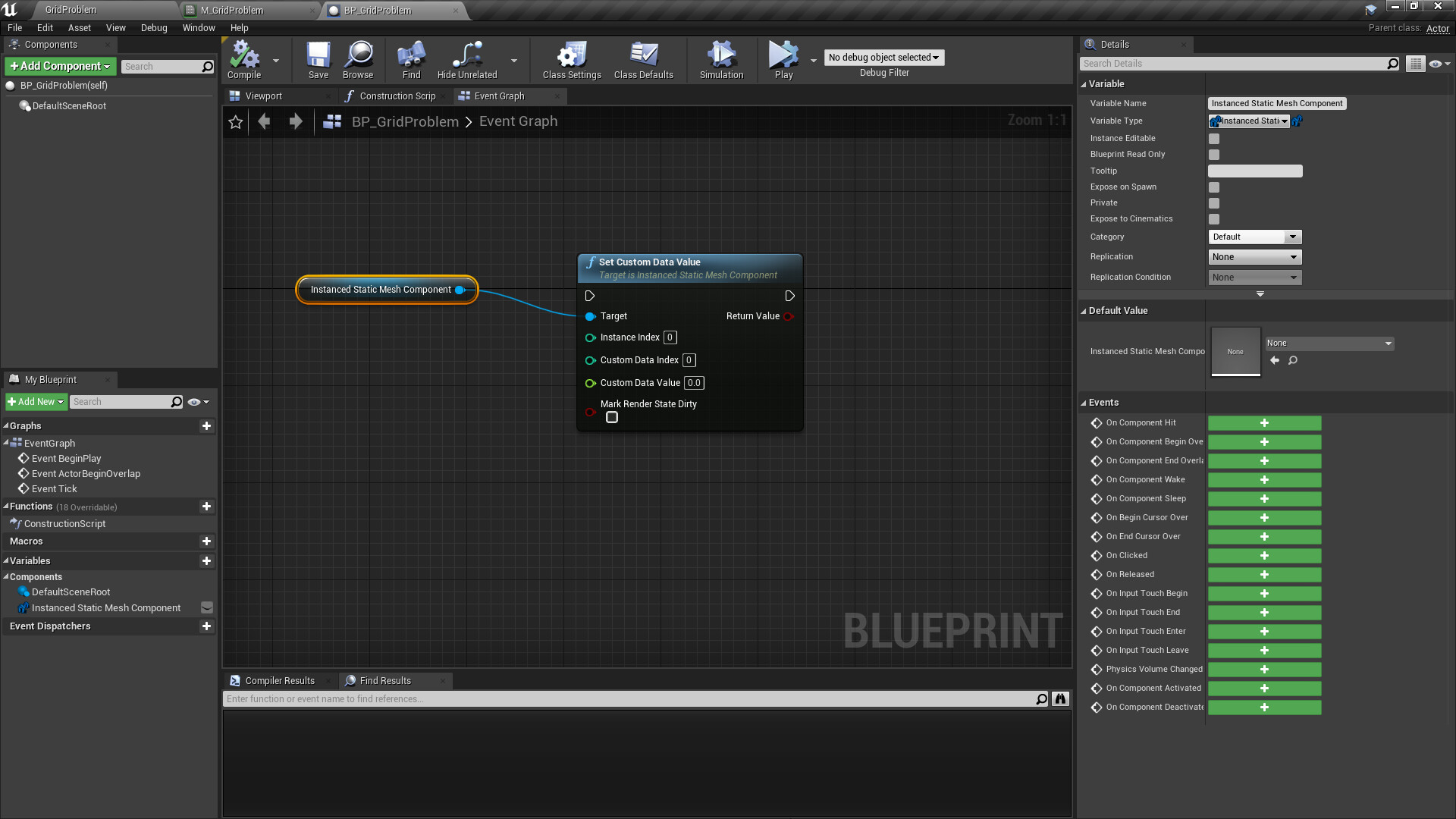Add On Component Hit event
The width and height of the screenshot is (1456, 819).
point(1264,423)
